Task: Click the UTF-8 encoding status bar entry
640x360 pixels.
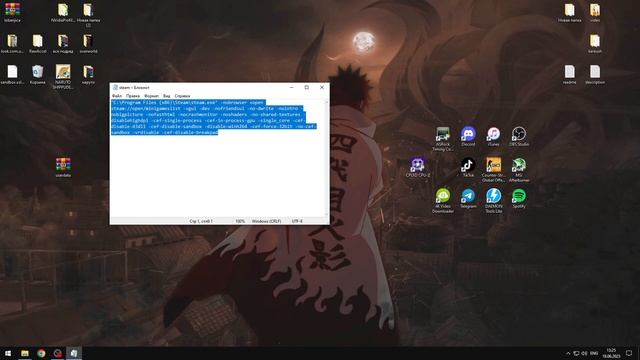Action: (297, 221)
